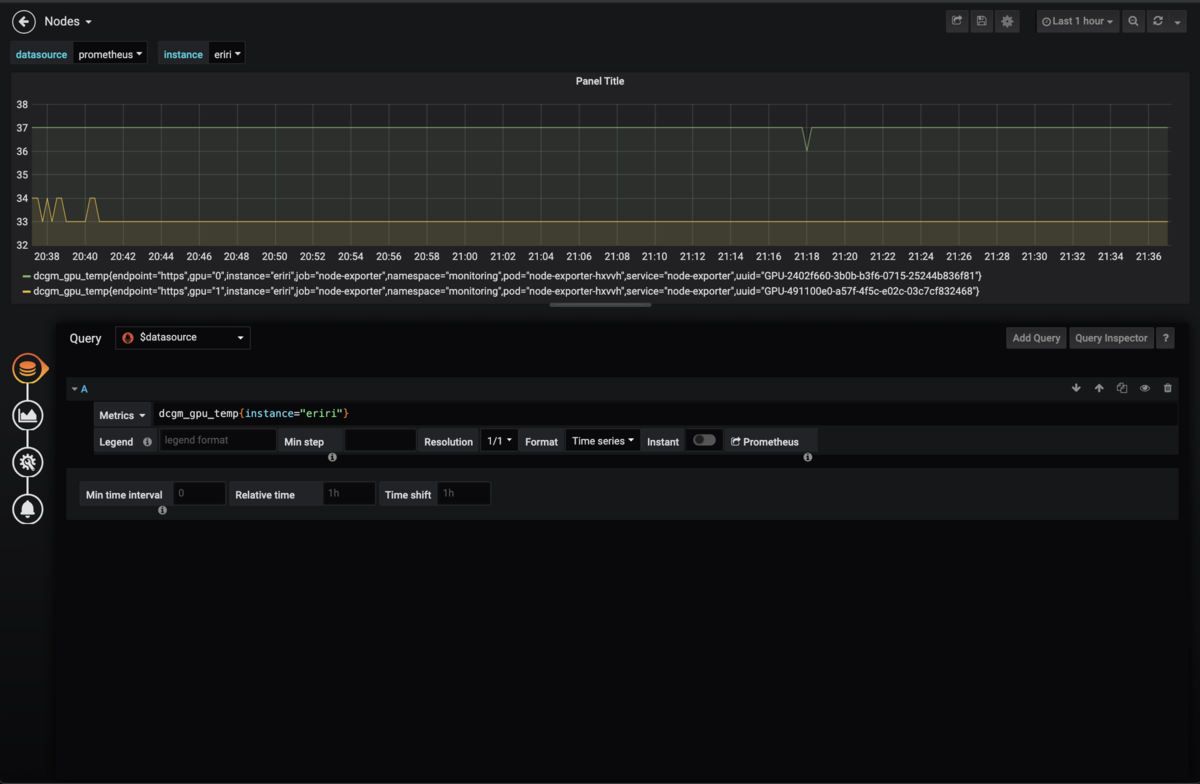Image resolution: width=1200 pixels, height=784 pixels.
Task: Click the dcgm_gpu_temp query expression field
Action: [x=666, y=413]
